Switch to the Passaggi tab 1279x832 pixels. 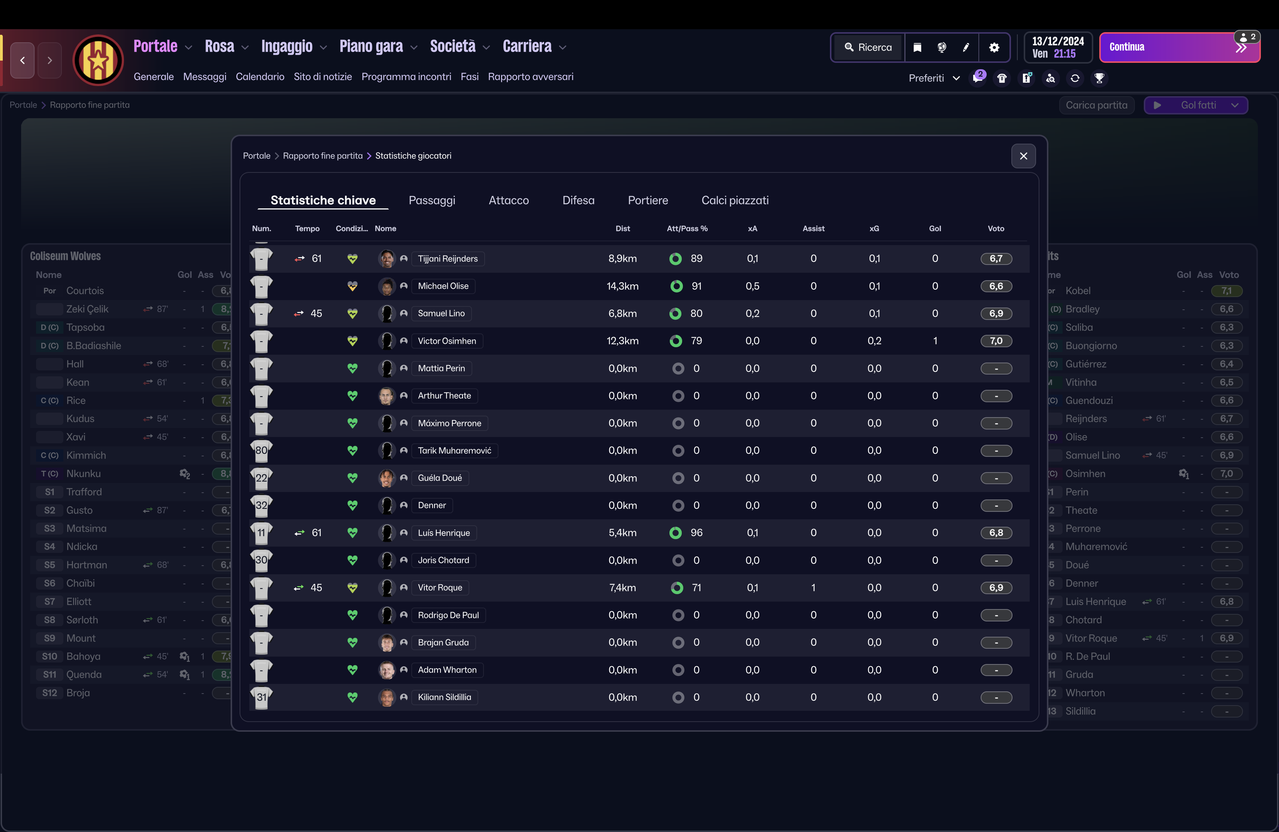[432, 200]
